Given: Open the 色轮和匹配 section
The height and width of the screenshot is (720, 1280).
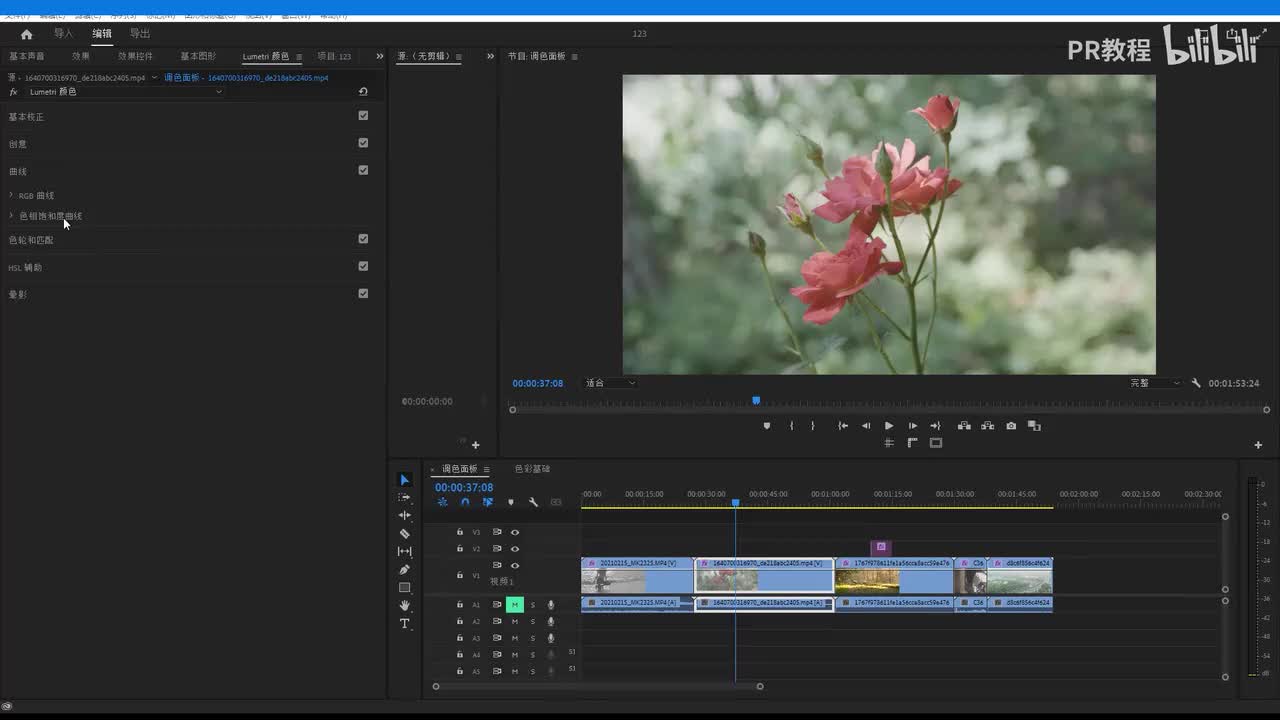Looking at the screenshot, I should click(31, 240).
